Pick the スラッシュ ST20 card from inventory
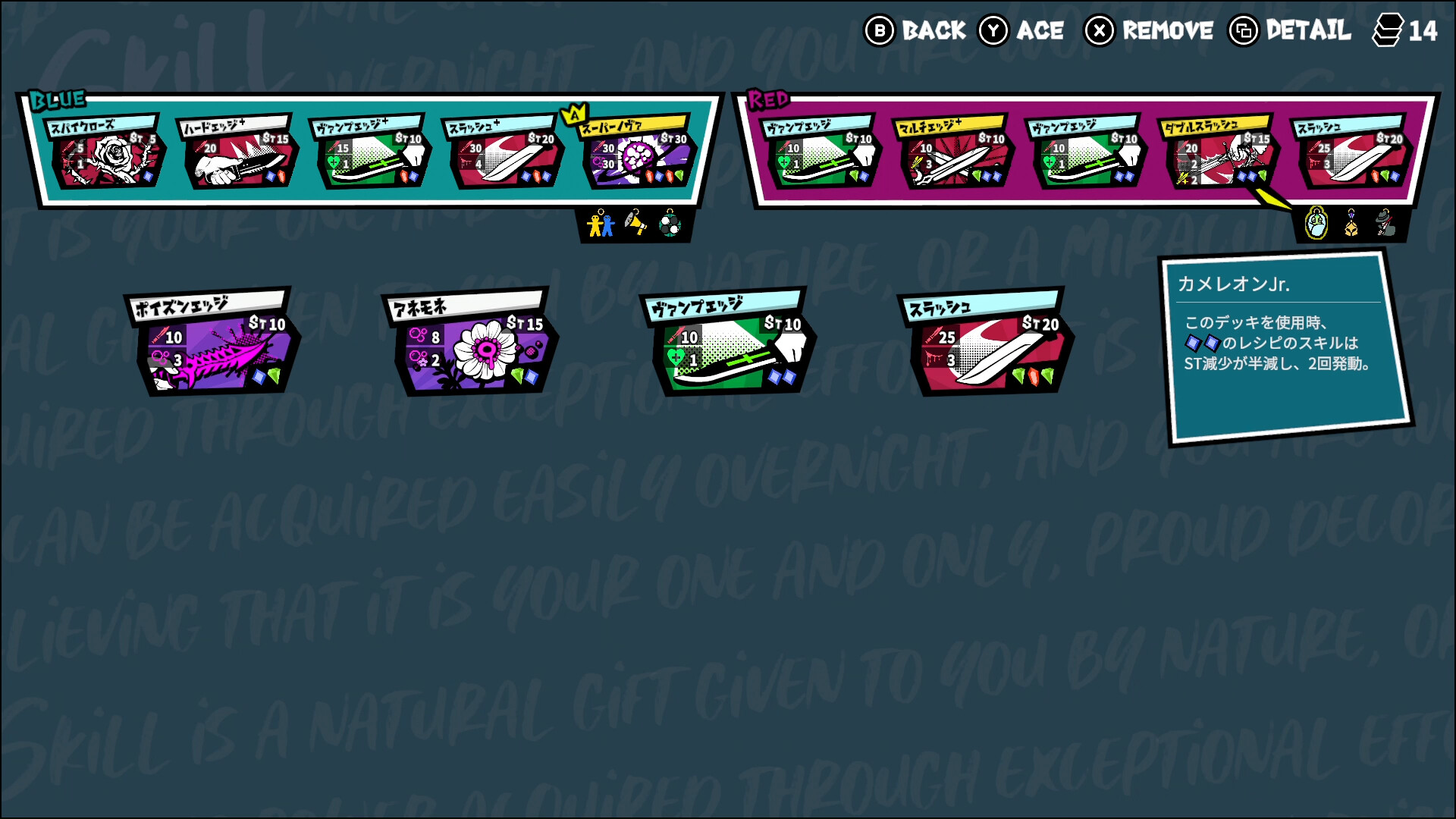The height and width of the screenshot is (819, 1456). click(x=987, y=341)
